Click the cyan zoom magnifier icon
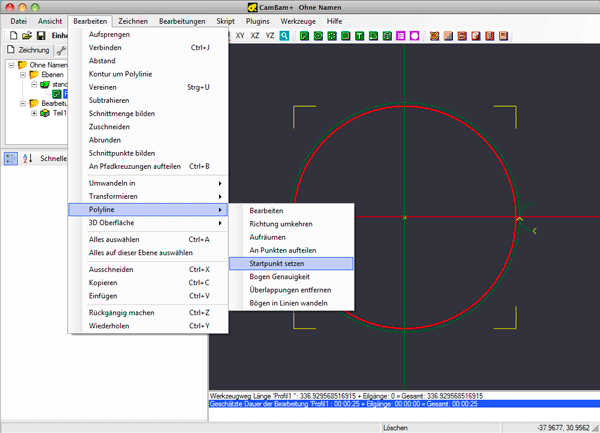Image resolution: width=600 pixels, height=433 pixels. coord(285,35)
